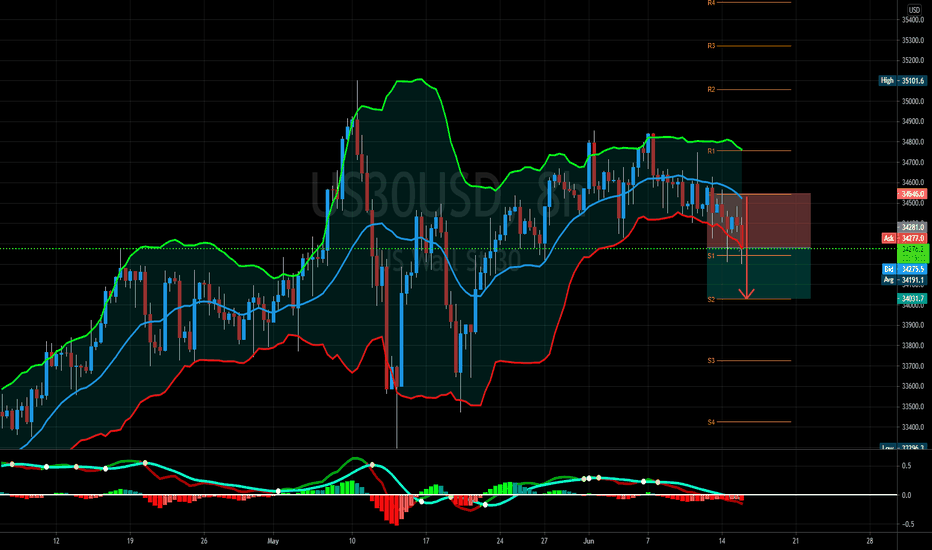Click the 26 date on time axis
The image size is (932, 550).
pyautogui.click(x=204, y=541)
